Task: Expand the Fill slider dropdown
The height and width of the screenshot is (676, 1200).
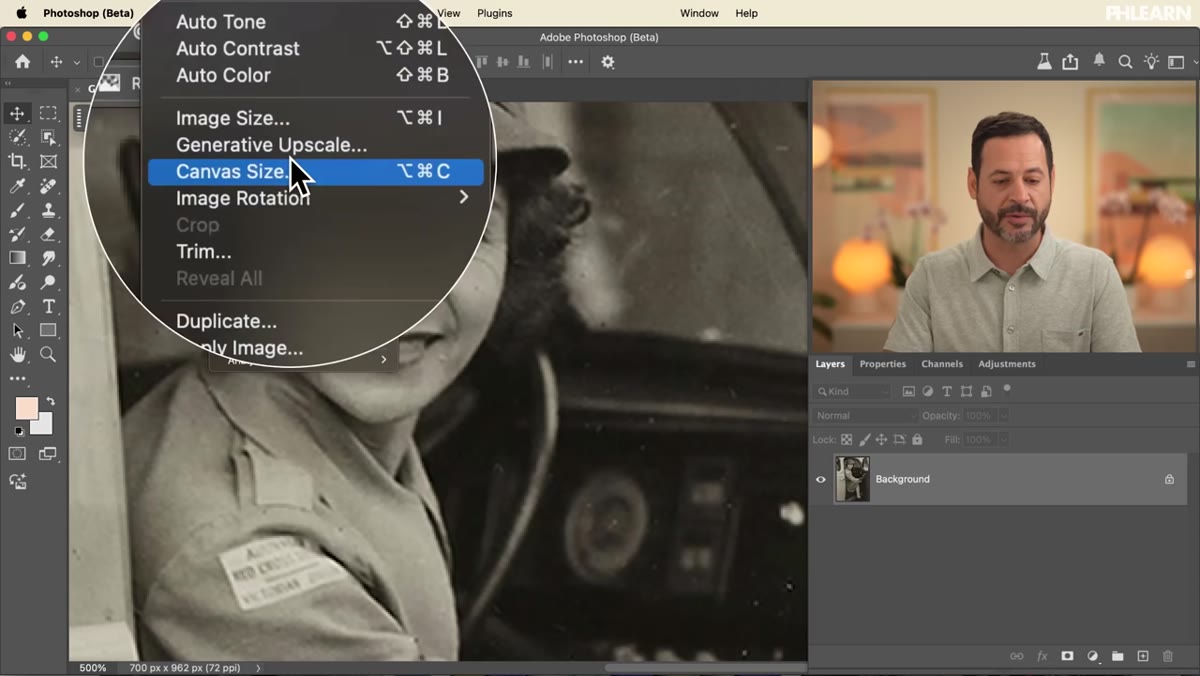Action: click(1003, 439)
